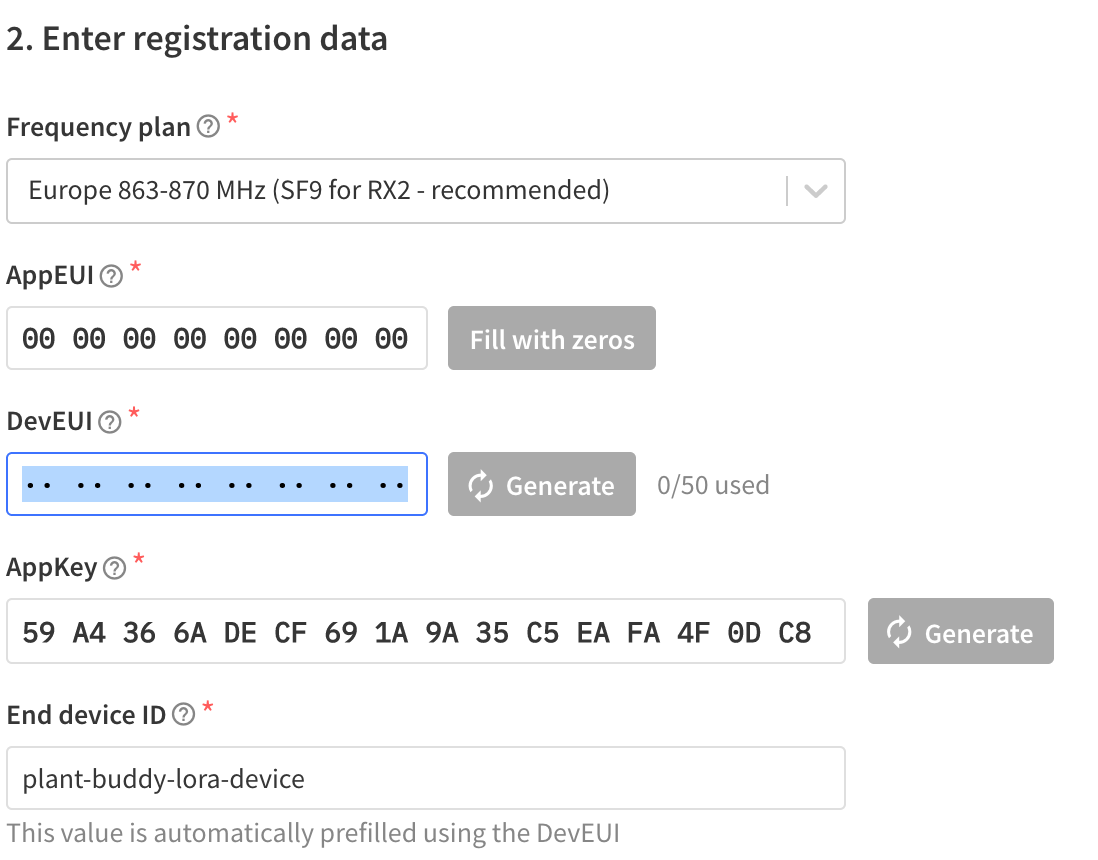This screenshot has height=860, width=1098.
Task: Click Fill with zeros for AppEUI
Action: coord(551,338)
